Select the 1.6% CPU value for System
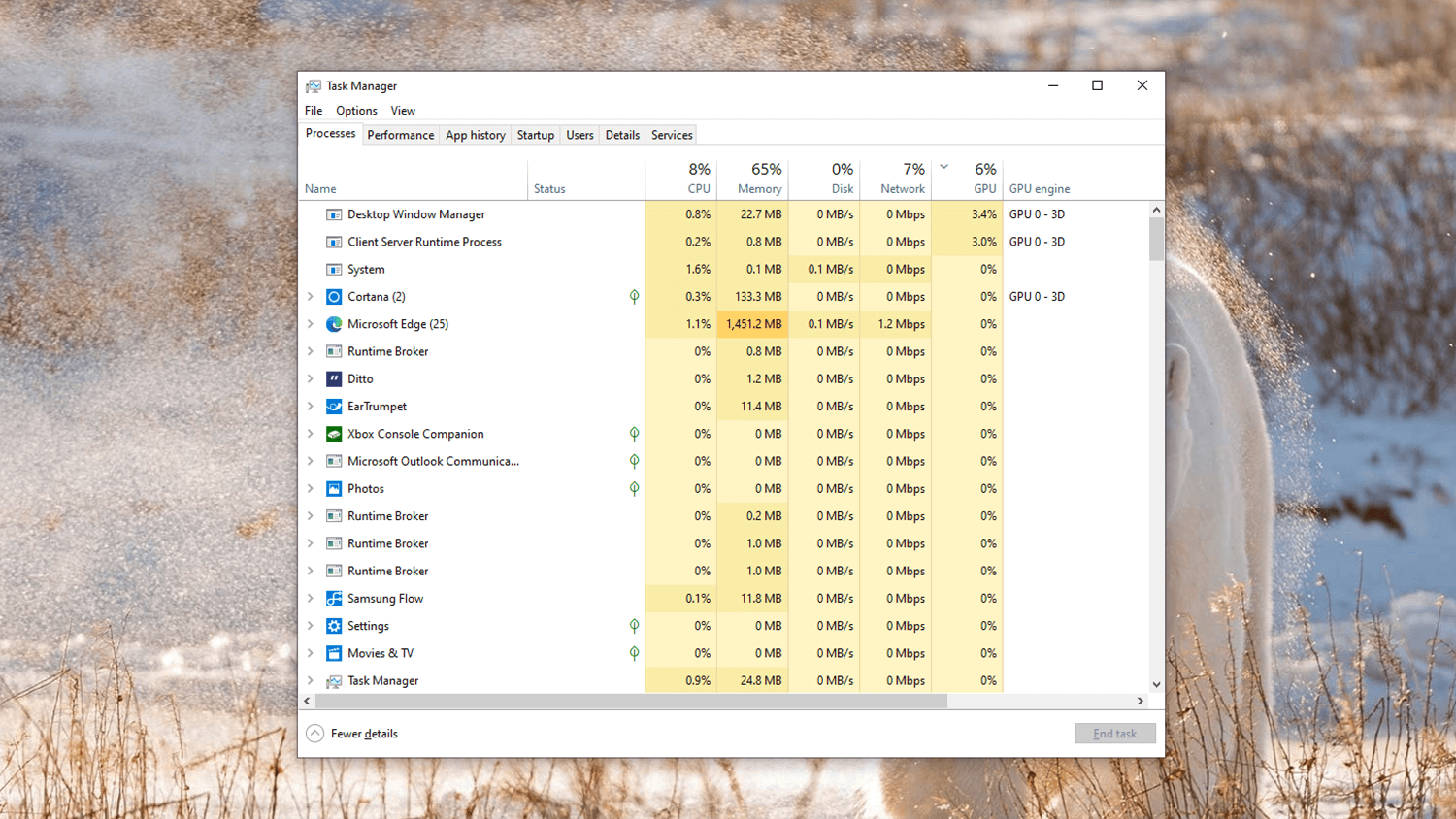The height and width of the screenshot is (819, 1456). (x=681, y=269)
